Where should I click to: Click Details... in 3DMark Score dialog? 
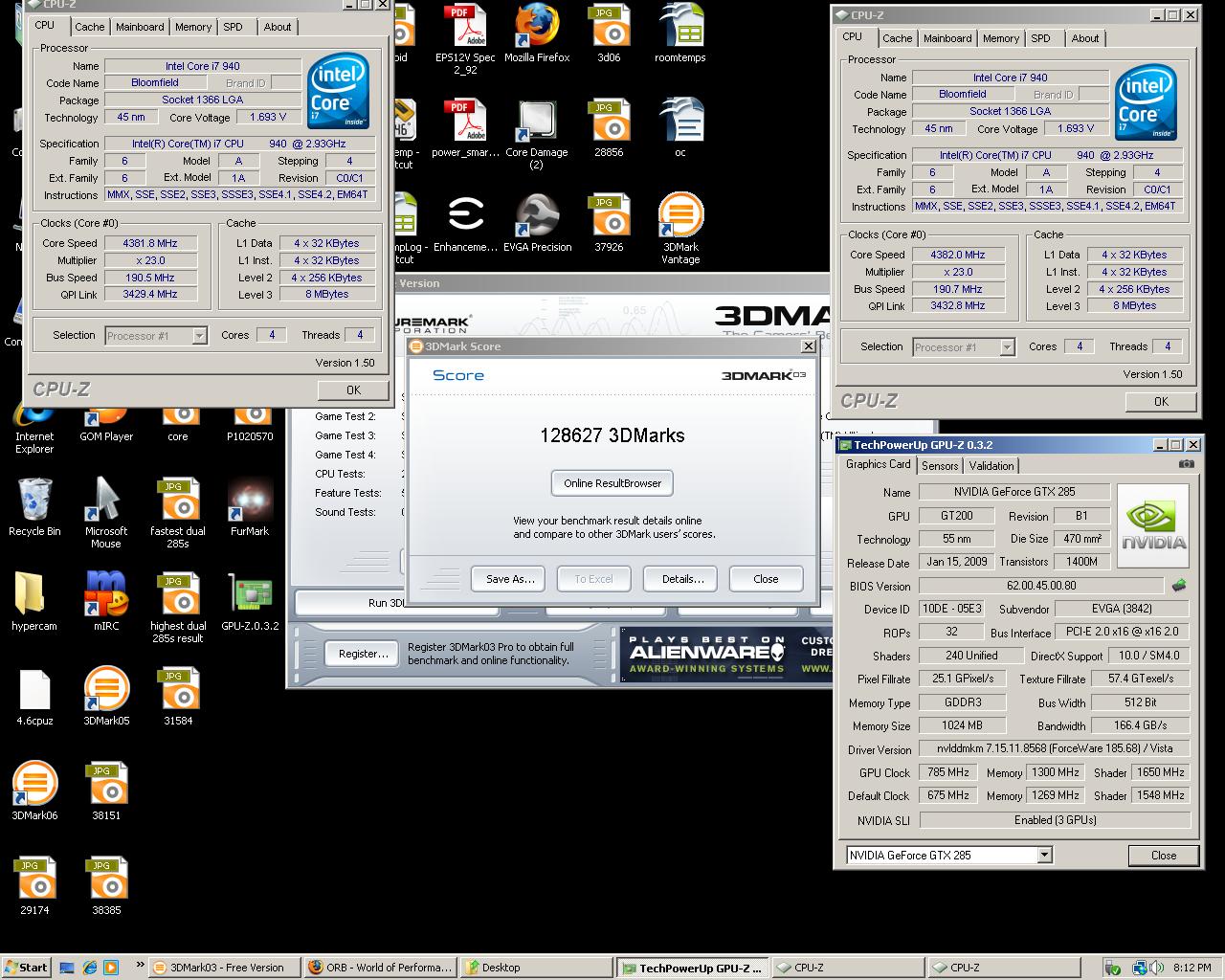[x=682, y=579]
